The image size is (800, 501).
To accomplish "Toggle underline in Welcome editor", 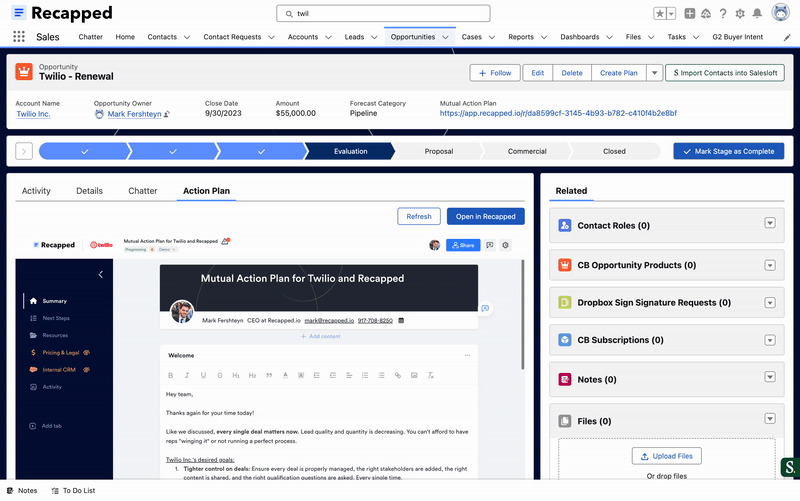I will [x=203, y=375].
